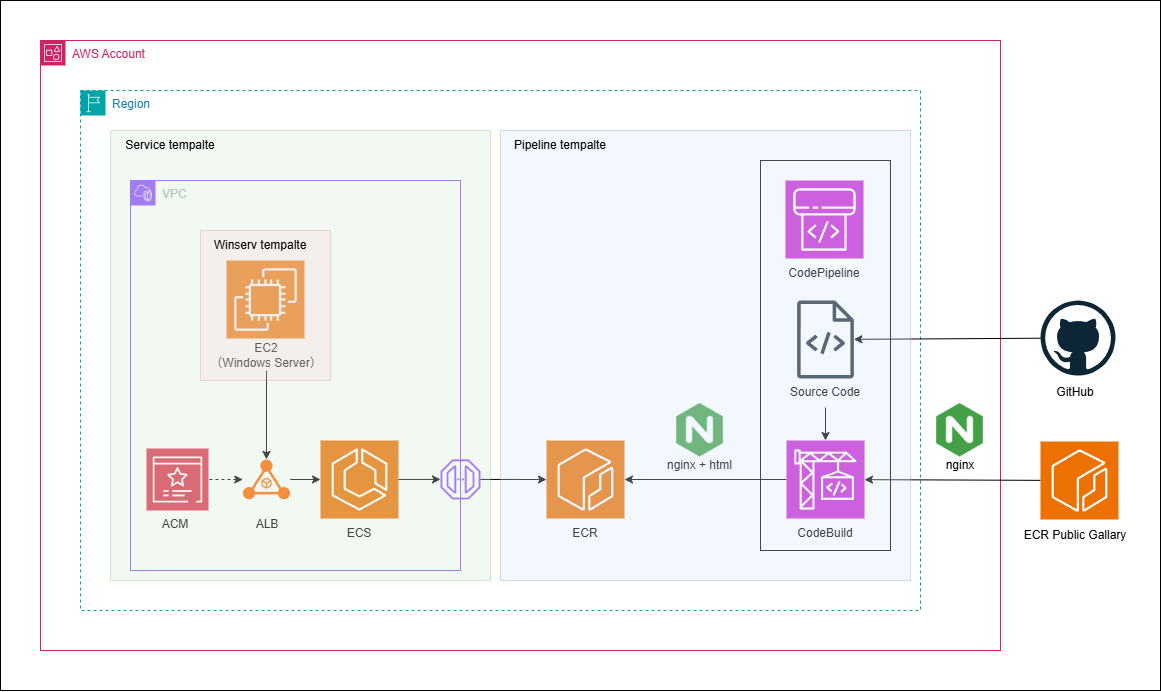The image size is (1161, 692).
Task: Select the ACM certificate icon
Action: pos(177,480)
